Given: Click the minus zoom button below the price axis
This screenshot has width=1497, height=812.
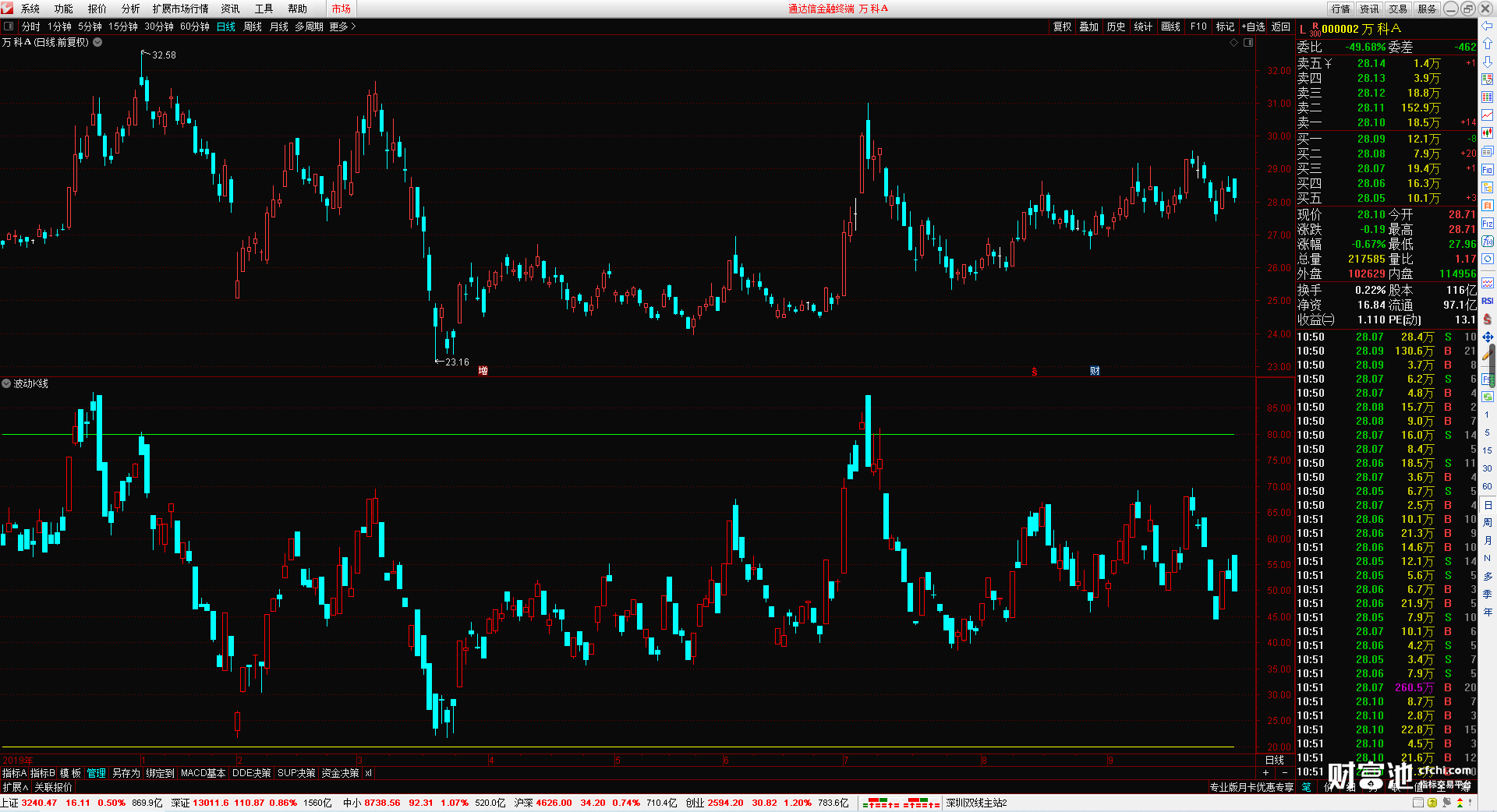Looking at the screenshot, I should [x=1285, y=772].
